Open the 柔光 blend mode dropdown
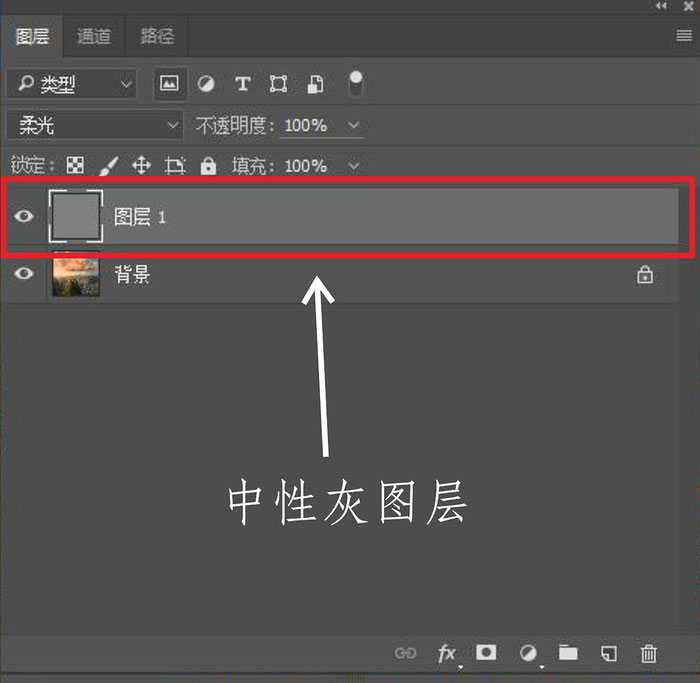Image resolution: width=700 pixels, height=683 pixels. click(x=94, y=125)
